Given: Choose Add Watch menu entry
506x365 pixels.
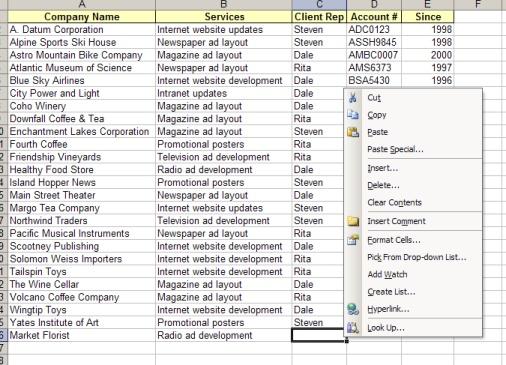Looking at the screenshot, I should pos(387,274).
